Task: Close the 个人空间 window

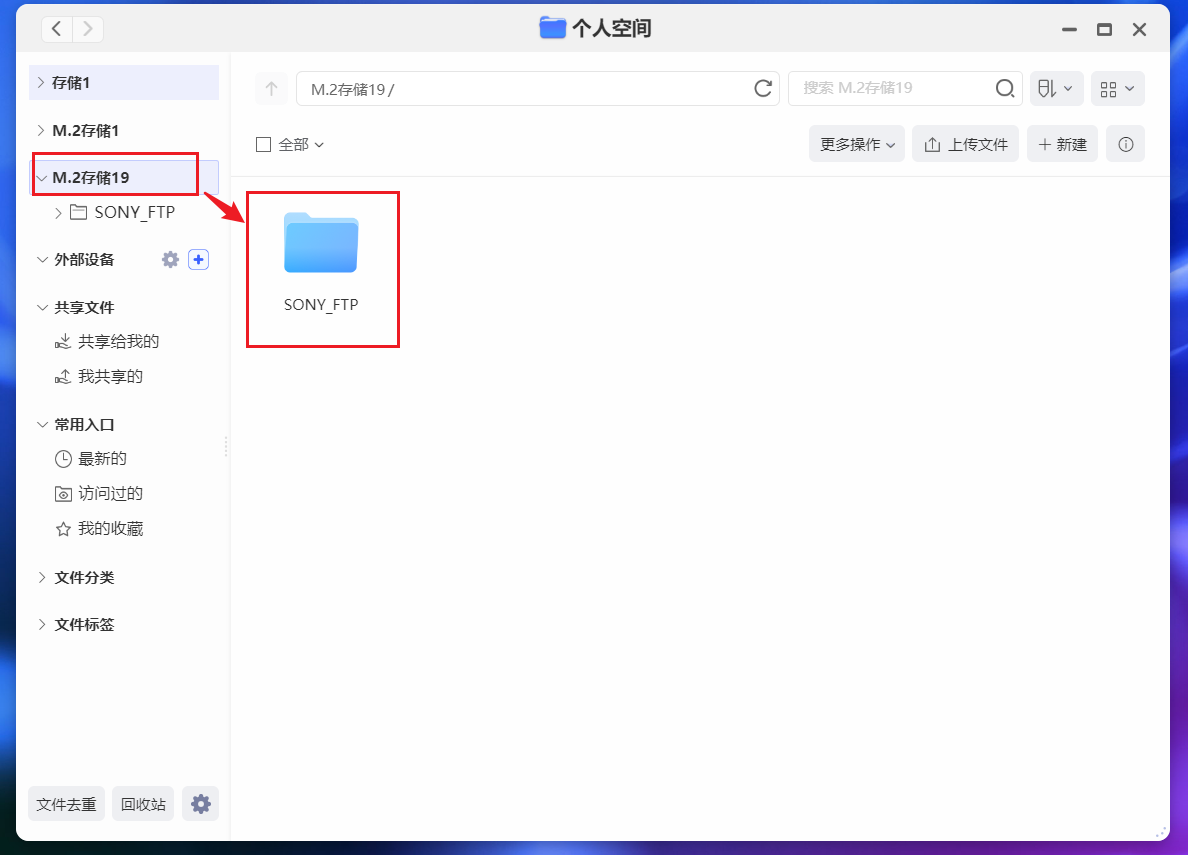Action: tap(1139, 30)
